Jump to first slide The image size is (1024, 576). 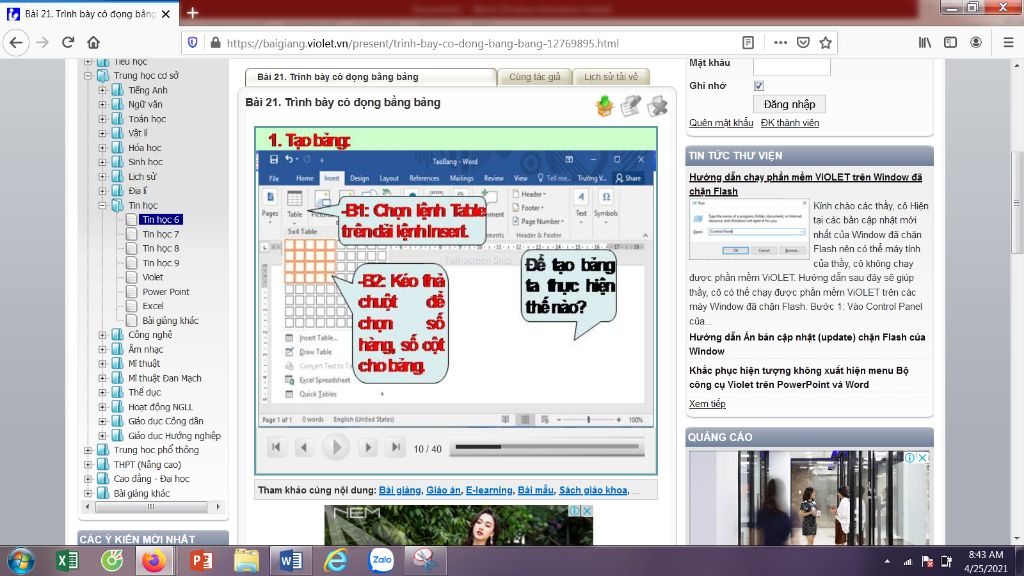pos(276,447)
